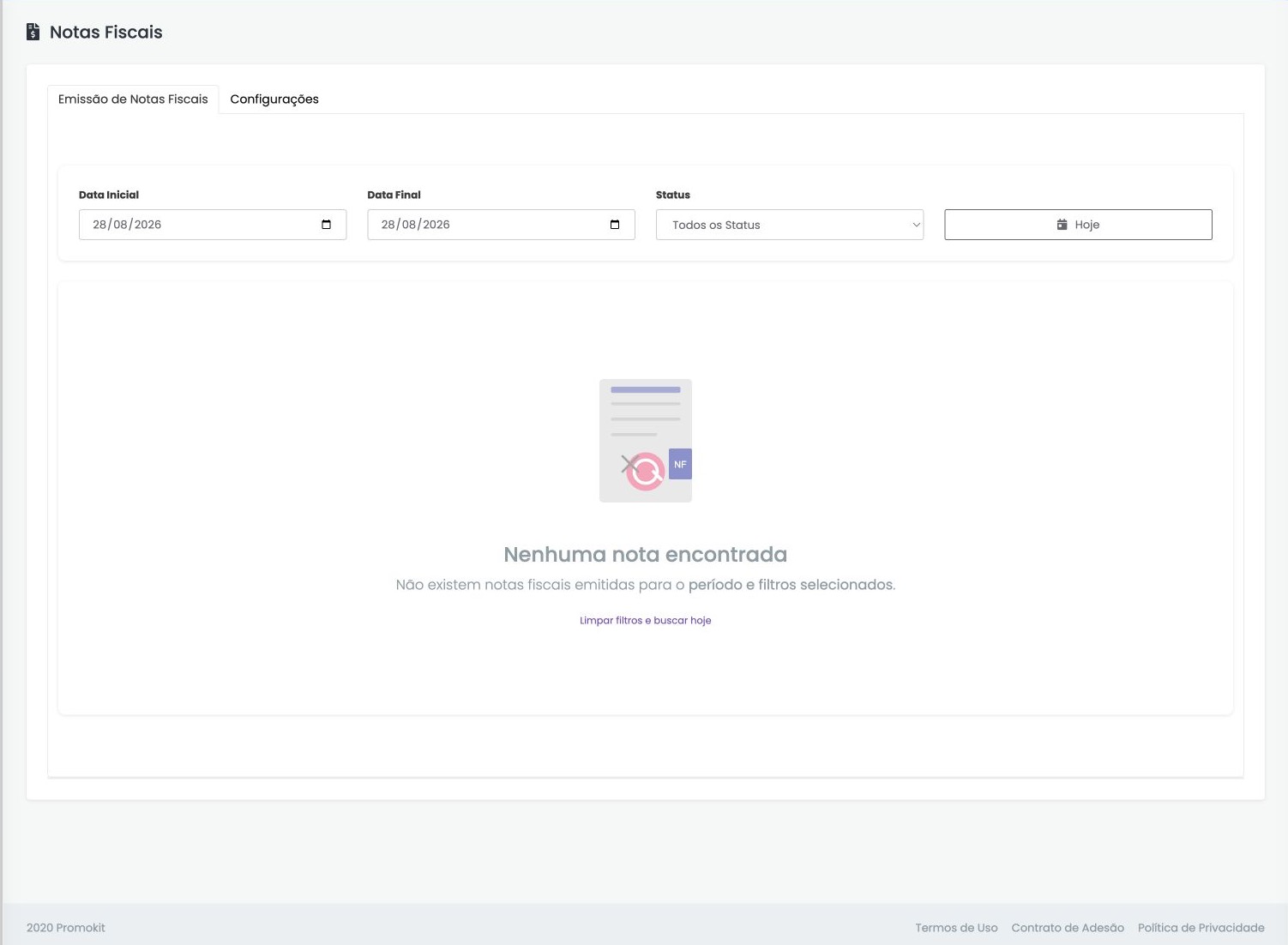Click the Data Final field label
Screen dimensions: 1288x945
(x=394, y=195)
